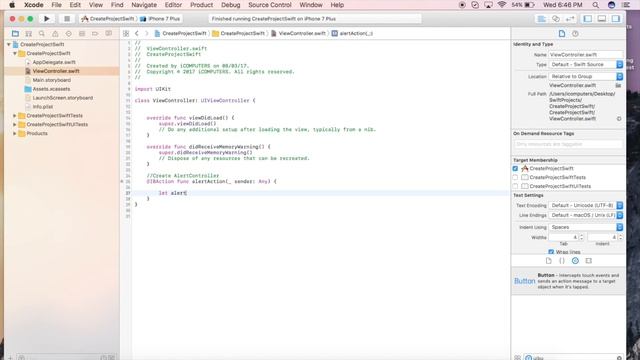Select ViewController.swift in the jump bar
Screen dimensions: 640x360
[298, 33]
